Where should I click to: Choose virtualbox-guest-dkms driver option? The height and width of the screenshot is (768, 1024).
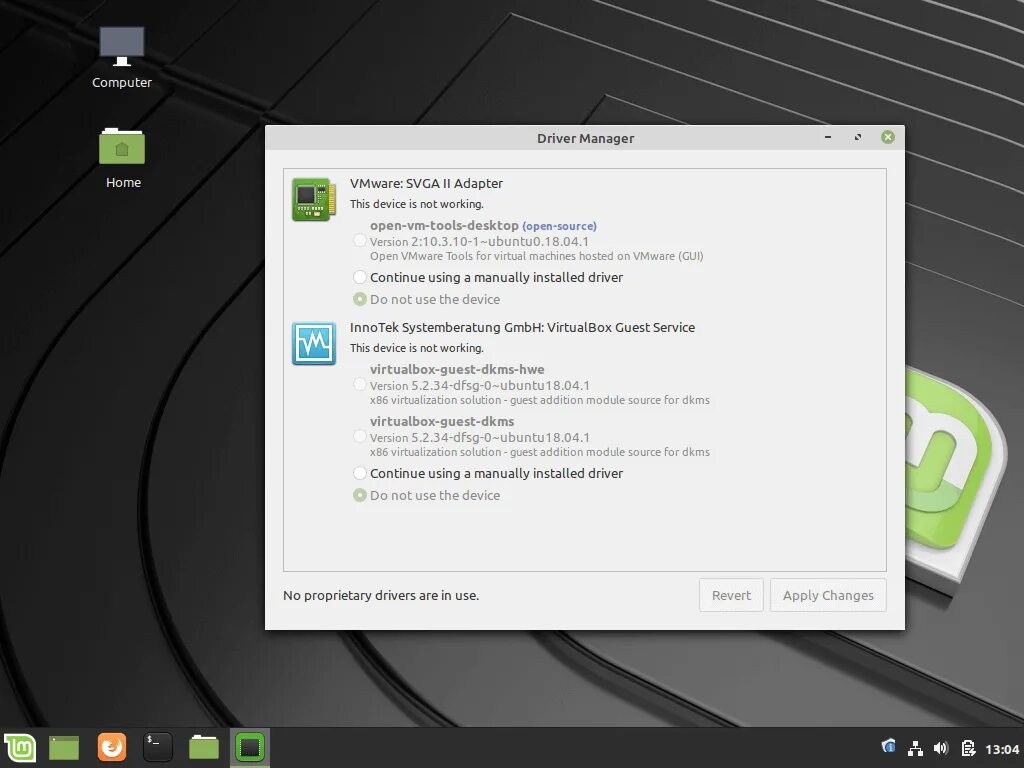point(360,436)
